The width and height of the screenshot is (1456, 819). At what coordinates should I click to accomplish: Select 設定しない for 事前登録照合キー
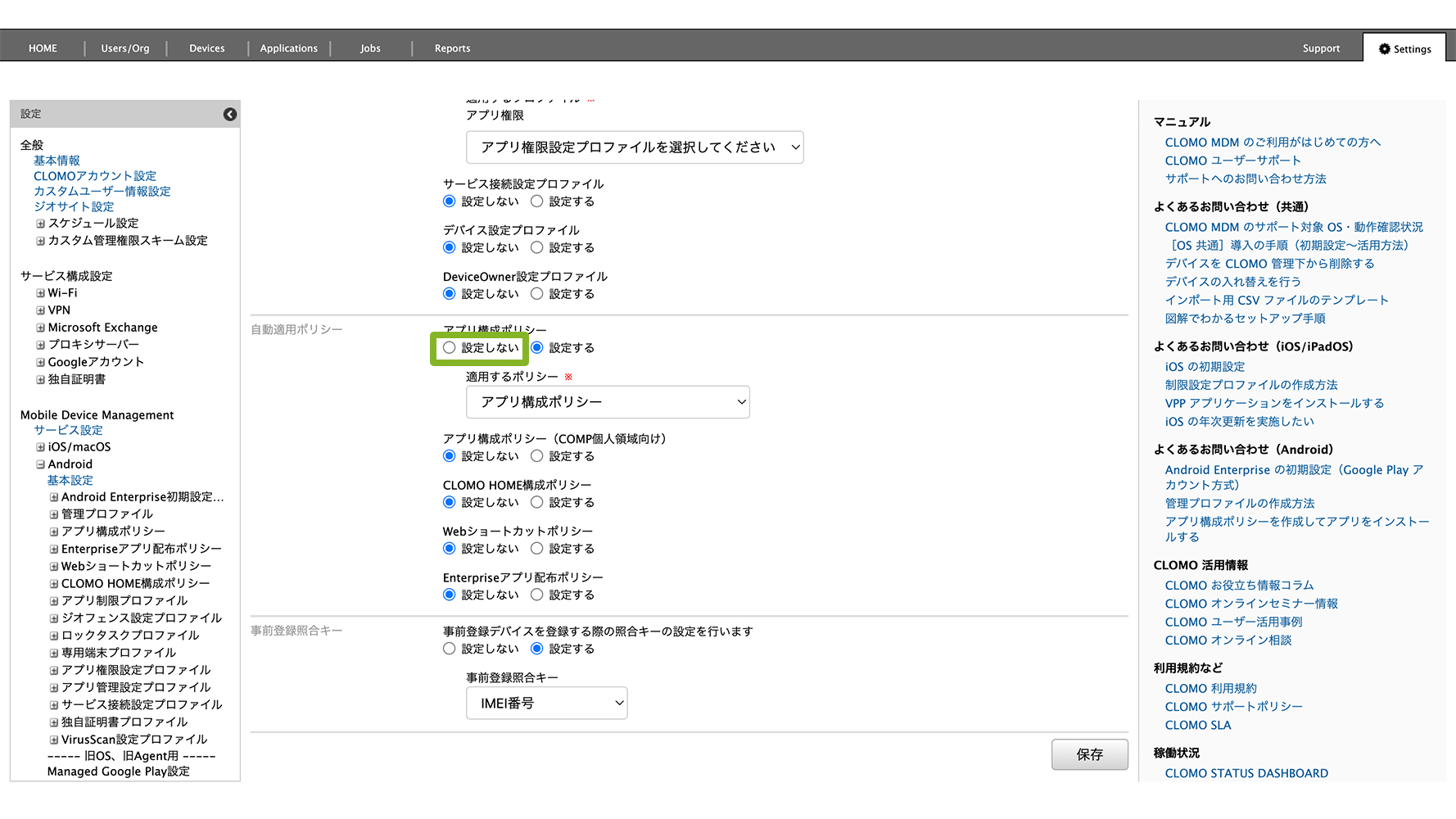click(450, 649)
